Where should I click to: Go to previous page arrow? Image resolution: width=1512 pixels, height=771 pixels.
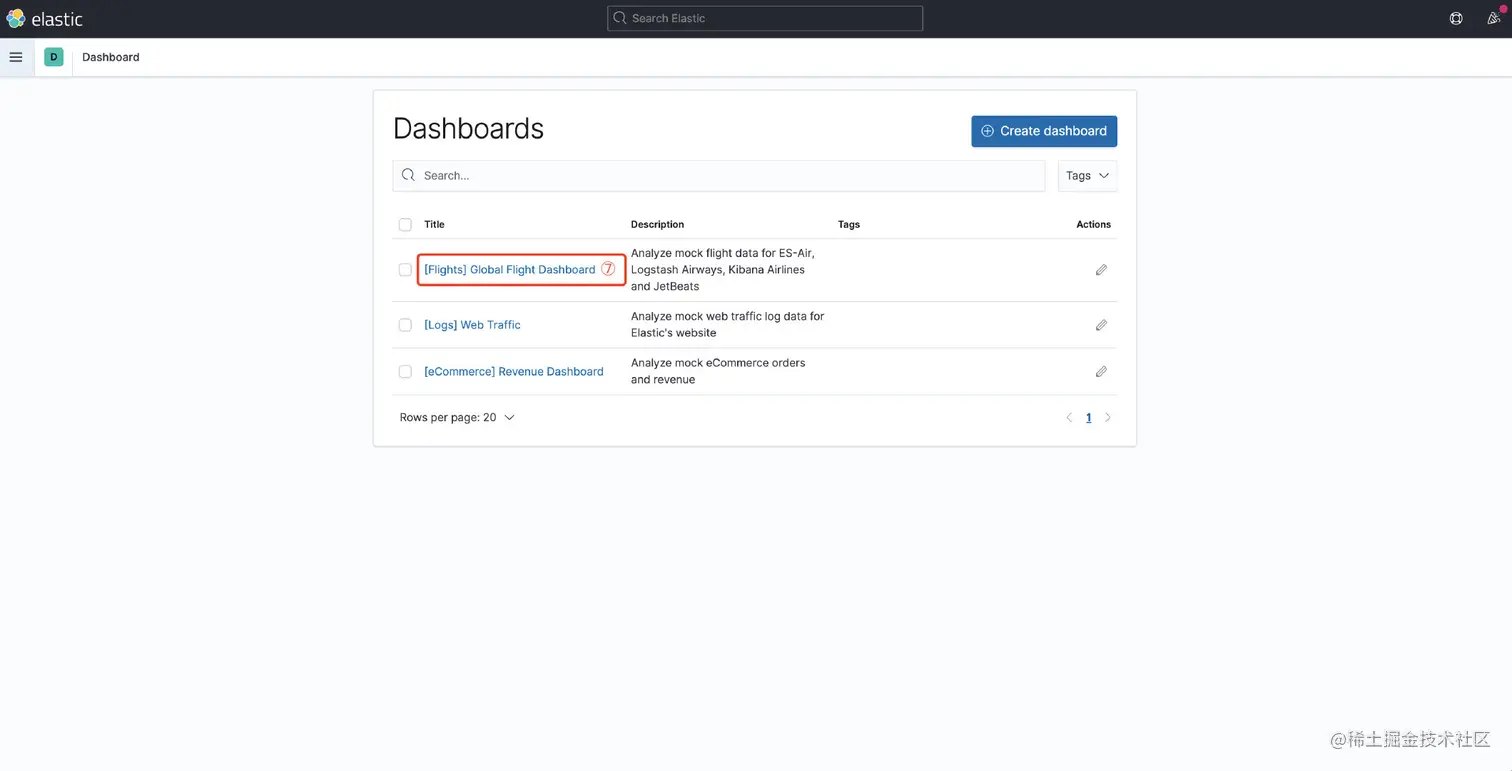coord(1069,418)
